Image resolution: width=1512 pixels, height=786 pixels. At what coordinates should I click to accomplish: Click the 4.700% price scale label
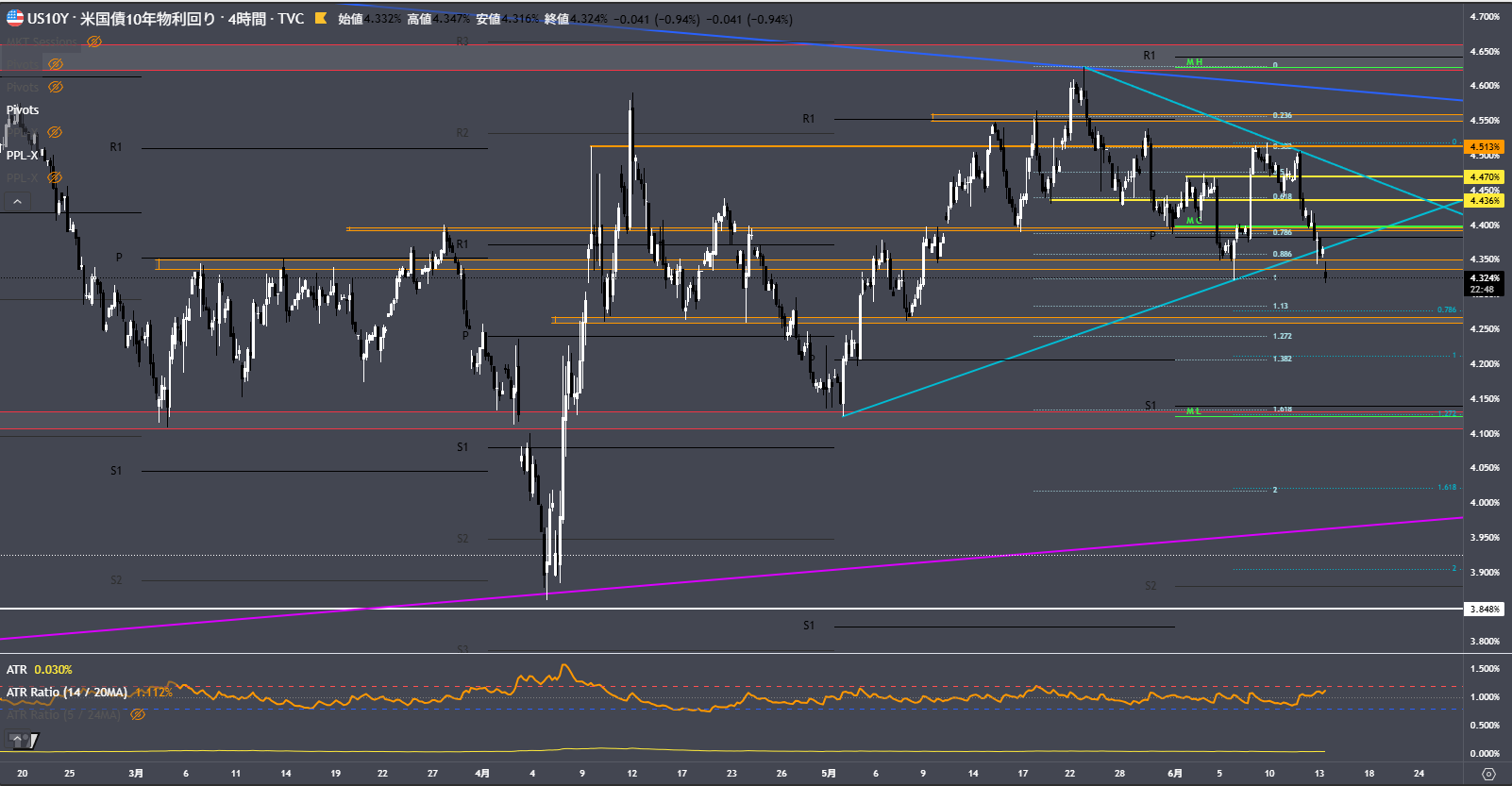1485,17
